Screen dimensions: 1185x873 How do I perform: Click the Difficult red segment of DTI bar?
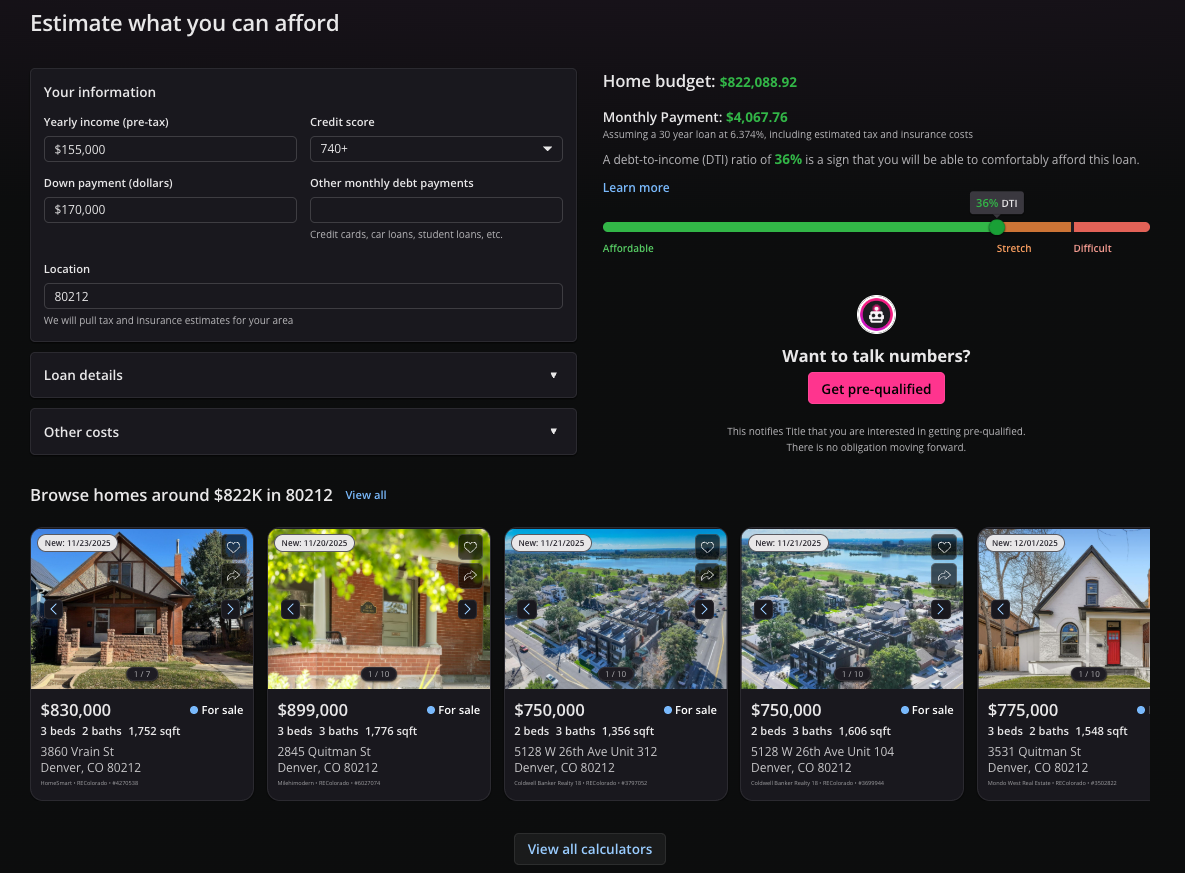[x=1112, y=227]
